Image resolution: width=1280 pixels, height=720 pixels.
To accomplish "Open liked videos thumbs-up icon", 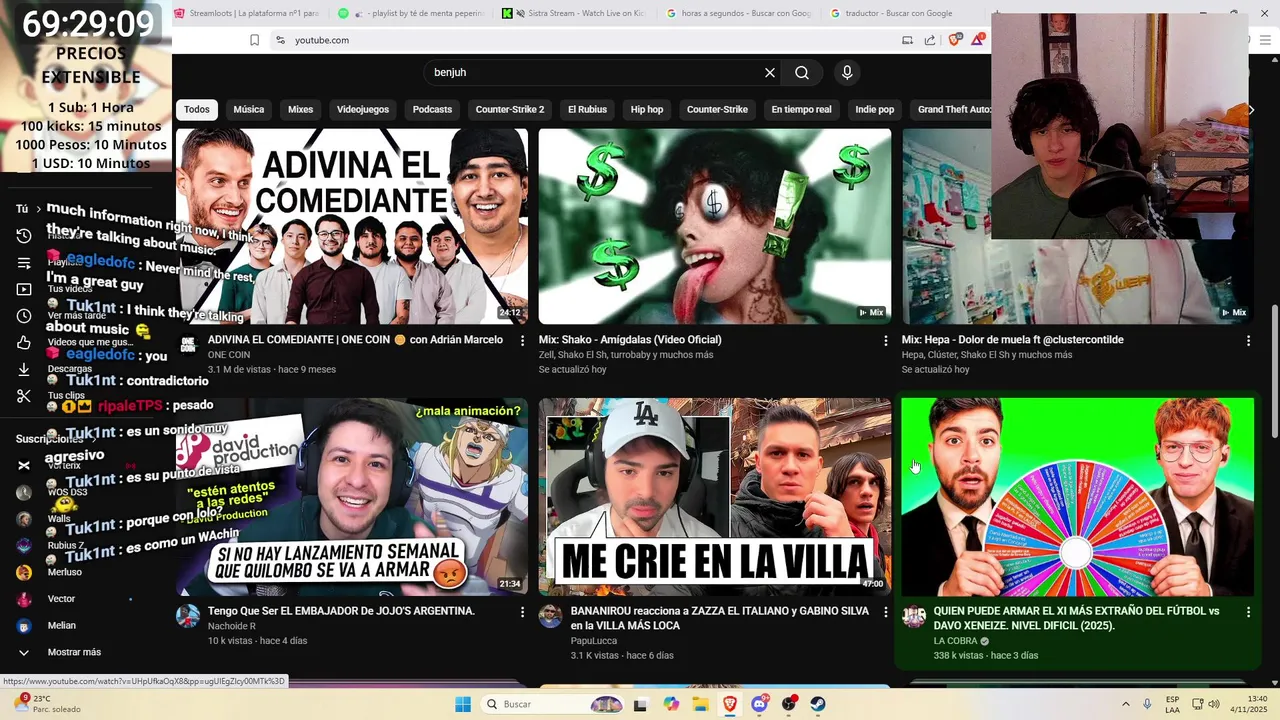I will [x=24, y=343].
